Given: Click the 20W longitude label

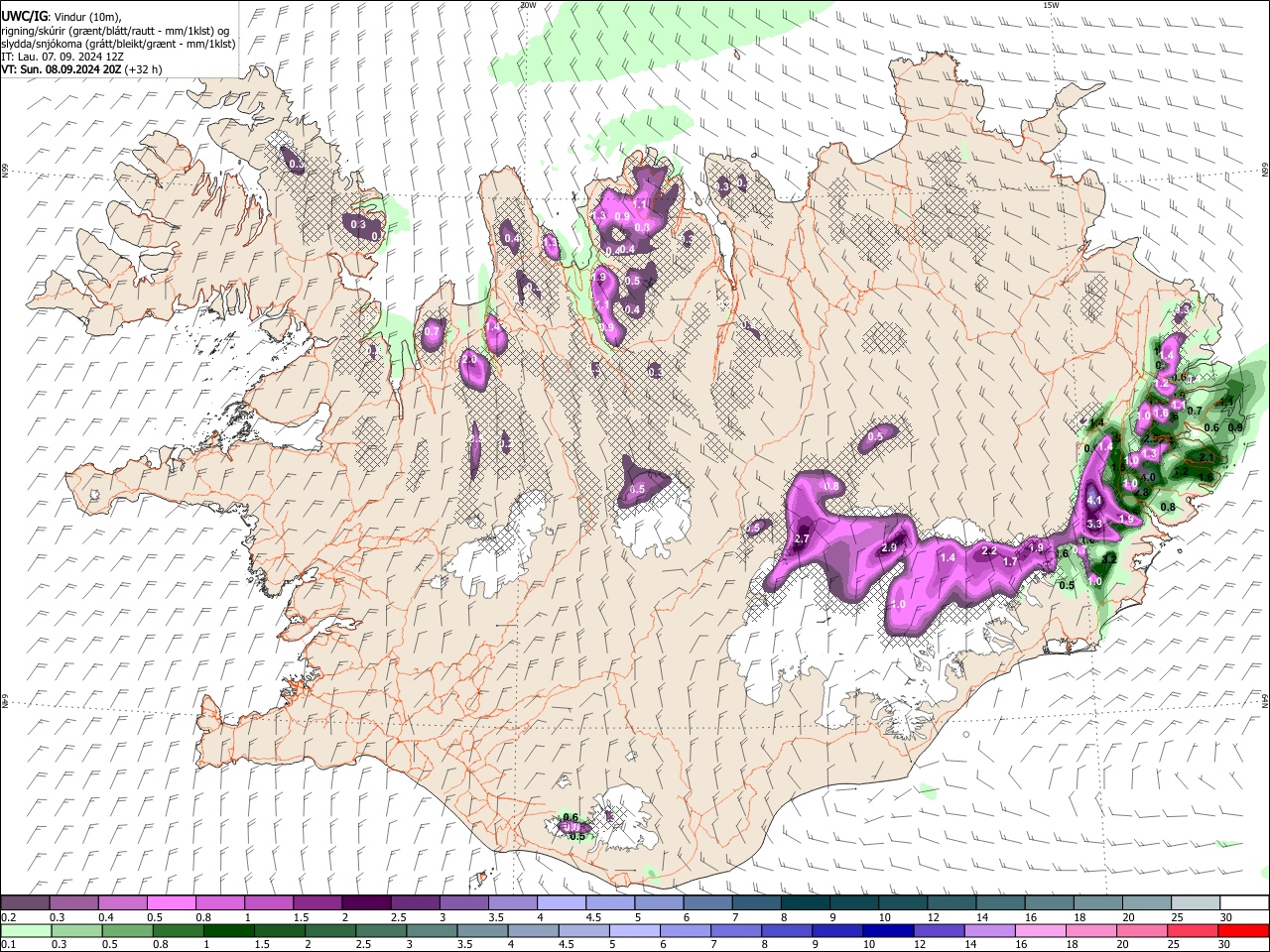Looking at the screenshot, I should [528, 5].
